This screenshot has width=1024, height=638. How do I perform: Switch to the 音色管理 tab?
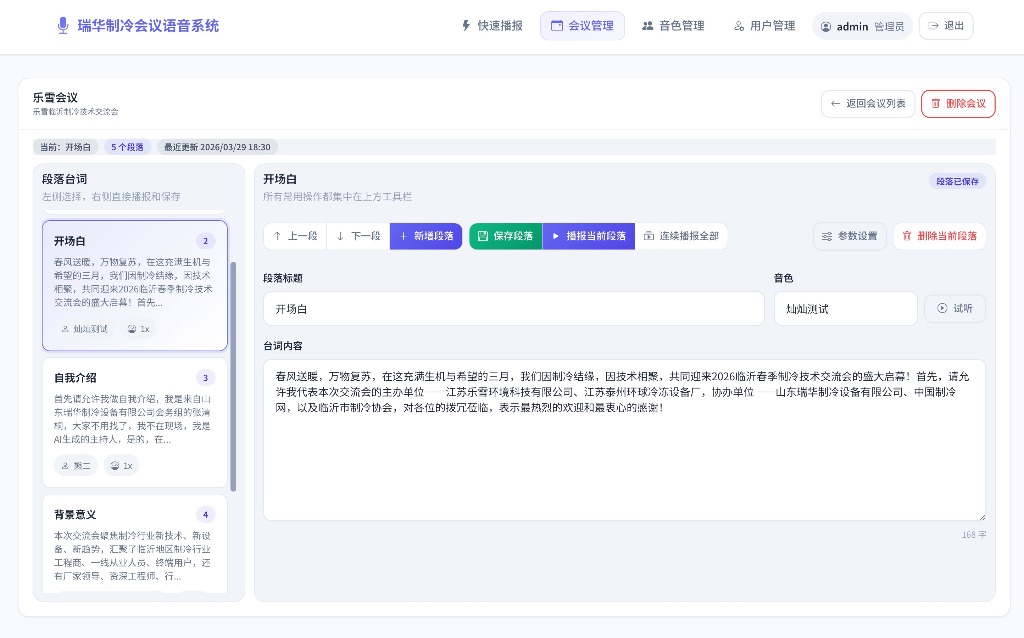[x=673, y=26]
